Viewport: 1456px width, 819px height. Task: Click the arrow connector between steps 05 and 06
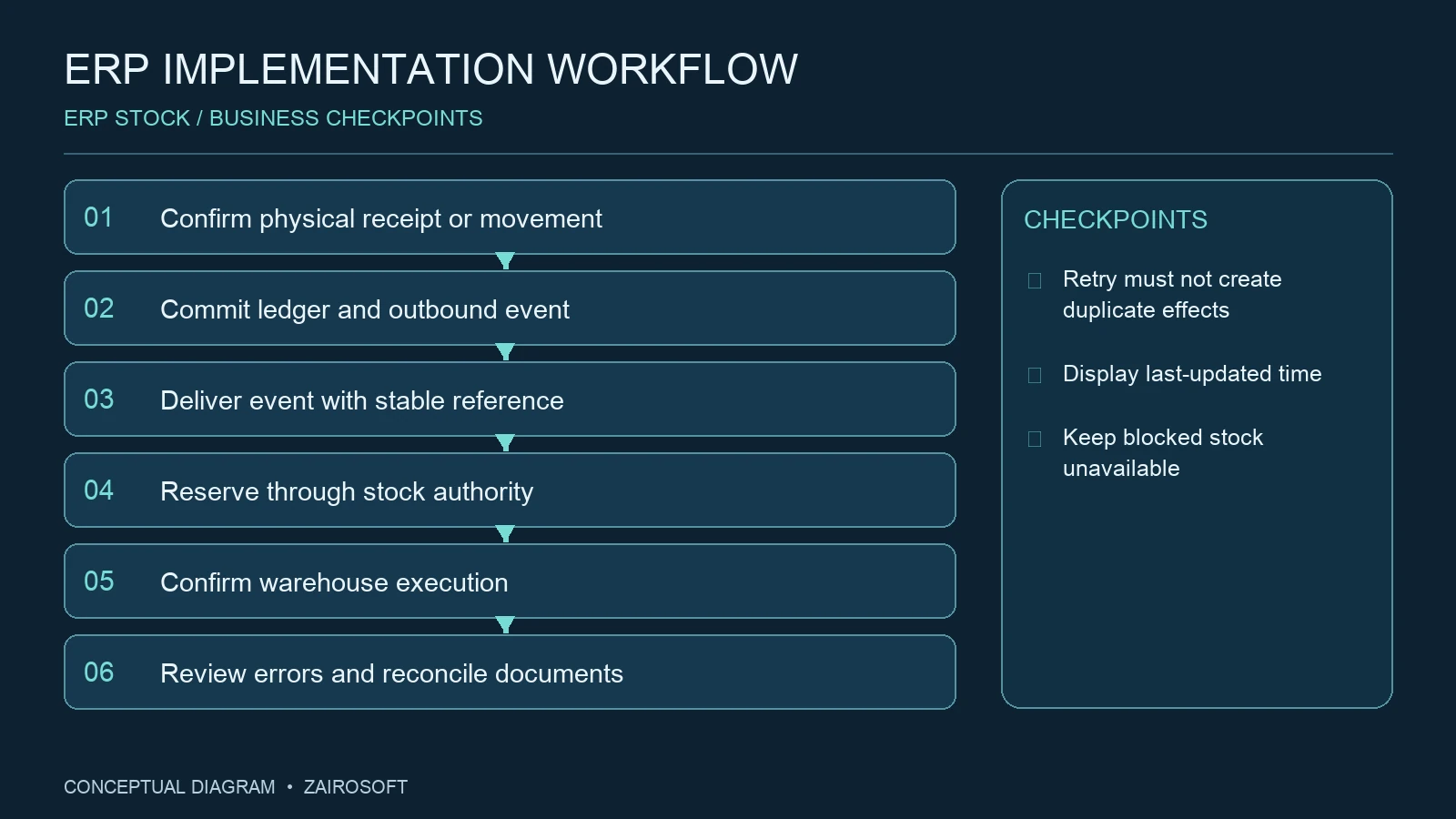point(505,625)
